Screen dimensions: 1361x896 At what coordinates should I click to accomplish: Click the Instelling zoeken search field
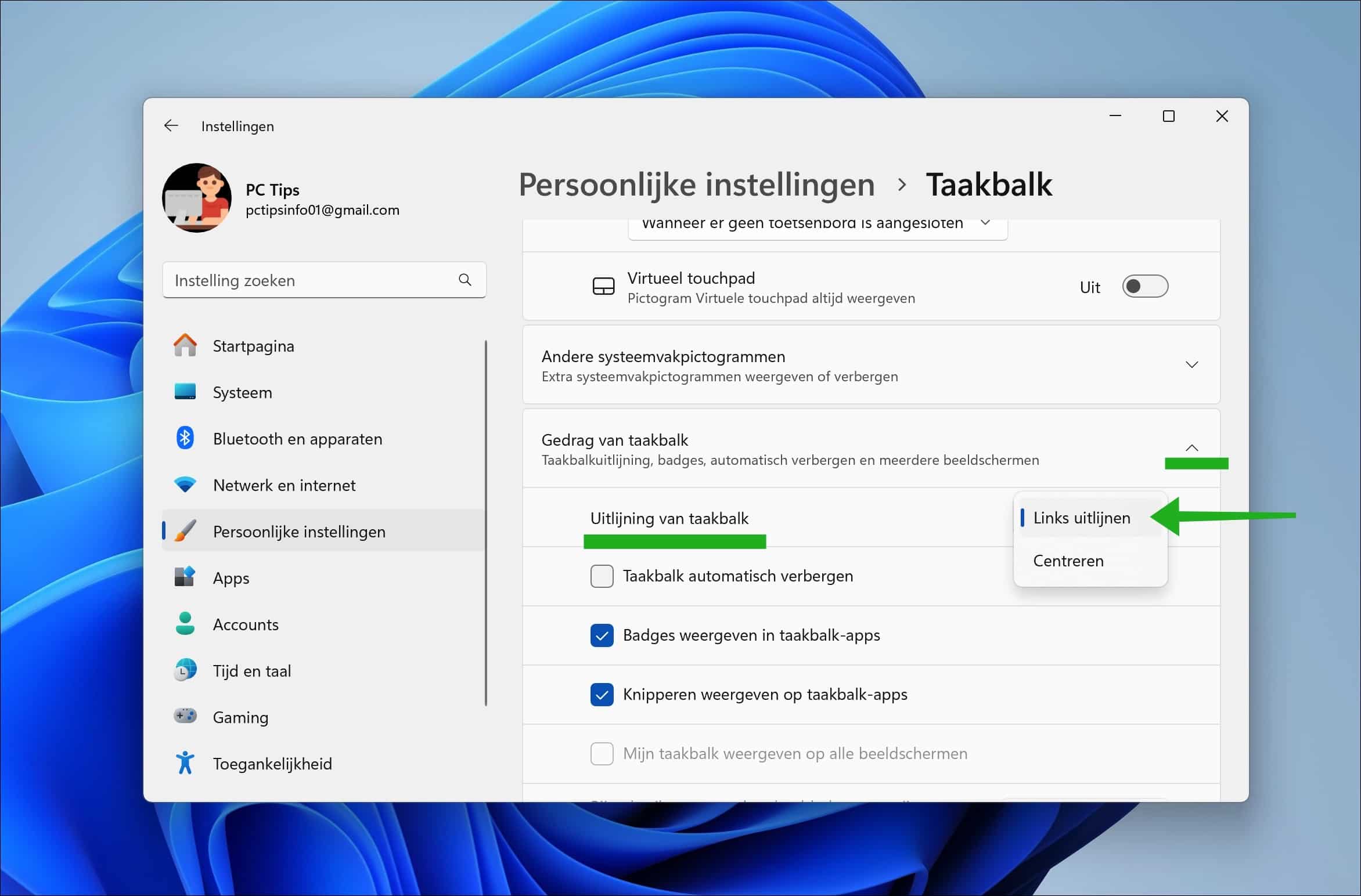(323, 280)
